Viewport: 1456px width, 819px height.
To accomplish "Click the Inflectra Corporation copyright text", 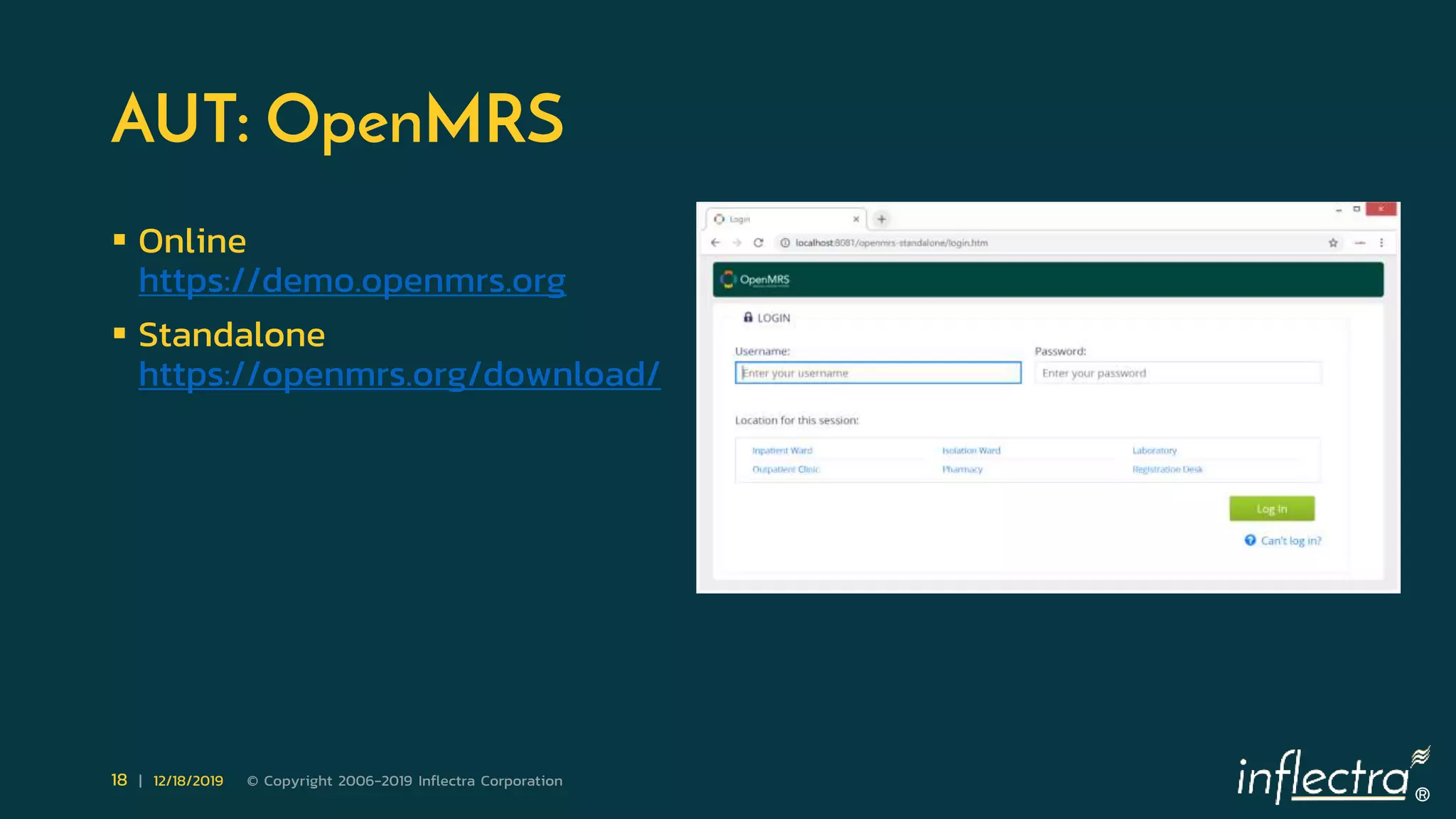I will (405, 781).
